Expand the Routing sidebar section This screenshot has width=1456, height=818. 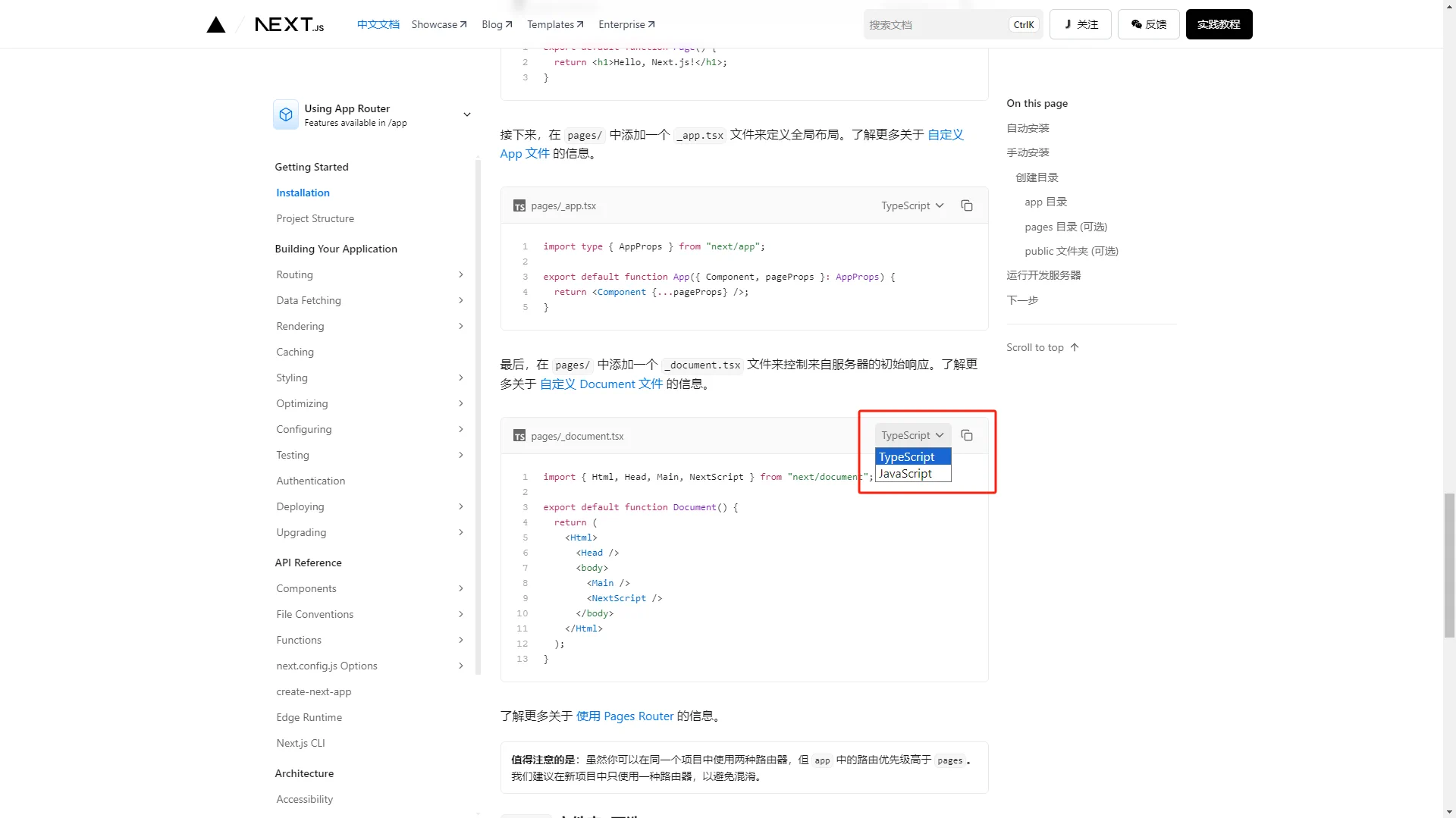(x=460, y=274)
